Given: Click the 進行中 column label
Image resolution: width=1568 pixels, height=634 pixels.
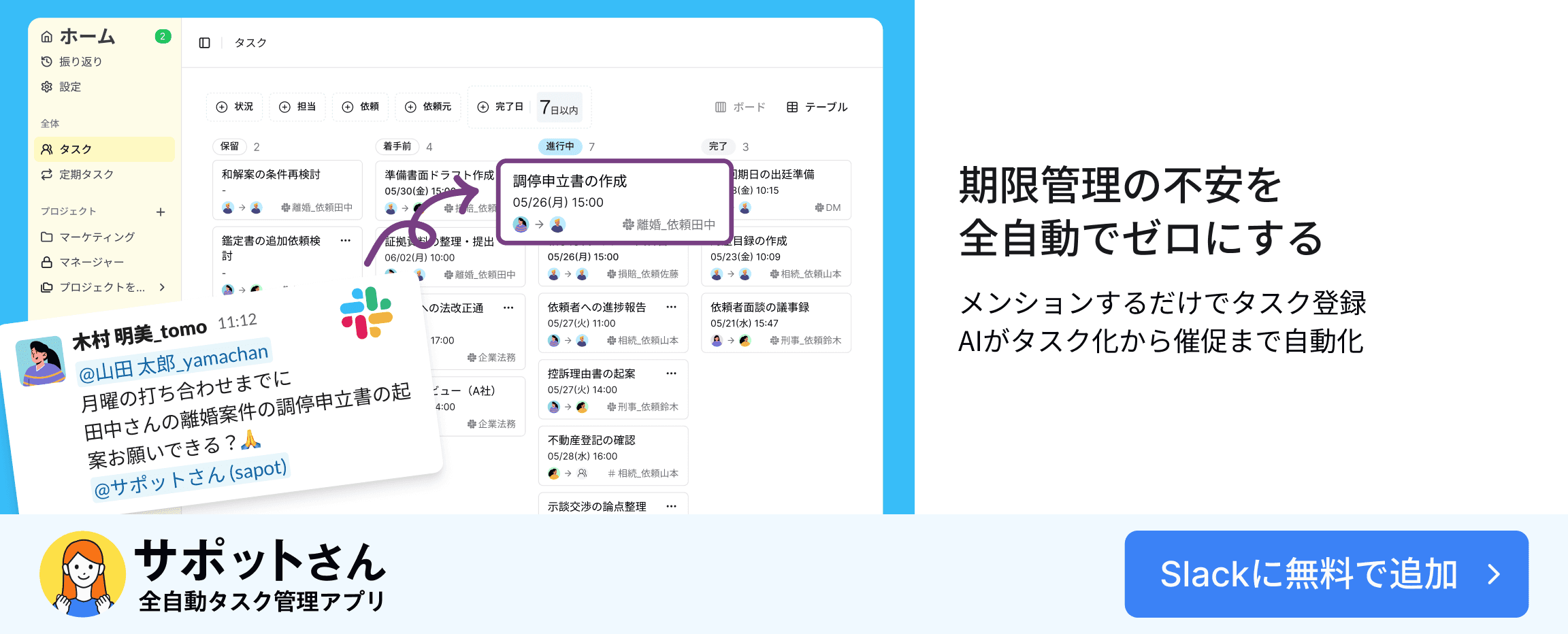Looking at the screenshot, I should click(560, 146).
